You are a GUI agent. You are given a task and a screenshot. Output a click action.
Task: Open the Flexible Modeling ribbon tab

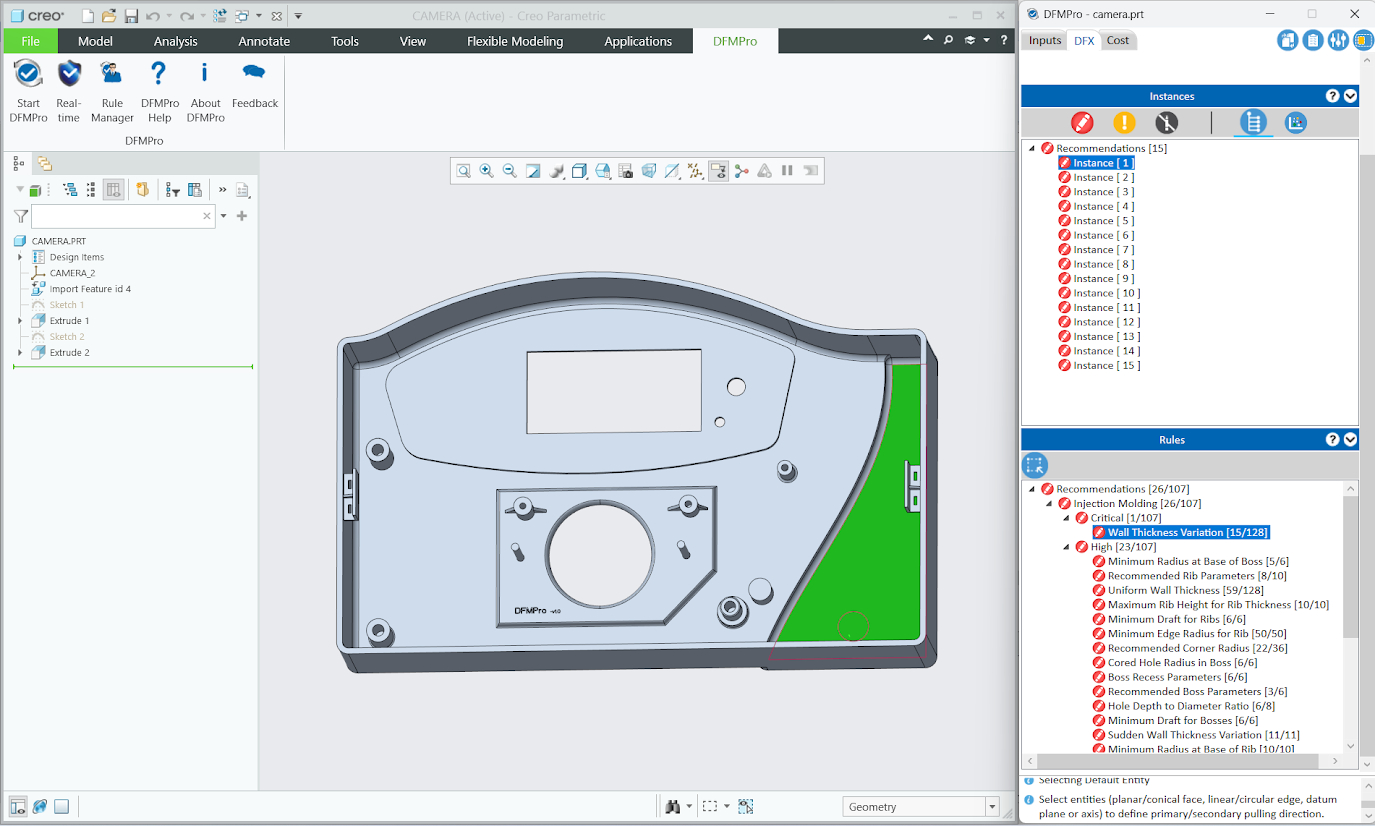pos(515,41)
